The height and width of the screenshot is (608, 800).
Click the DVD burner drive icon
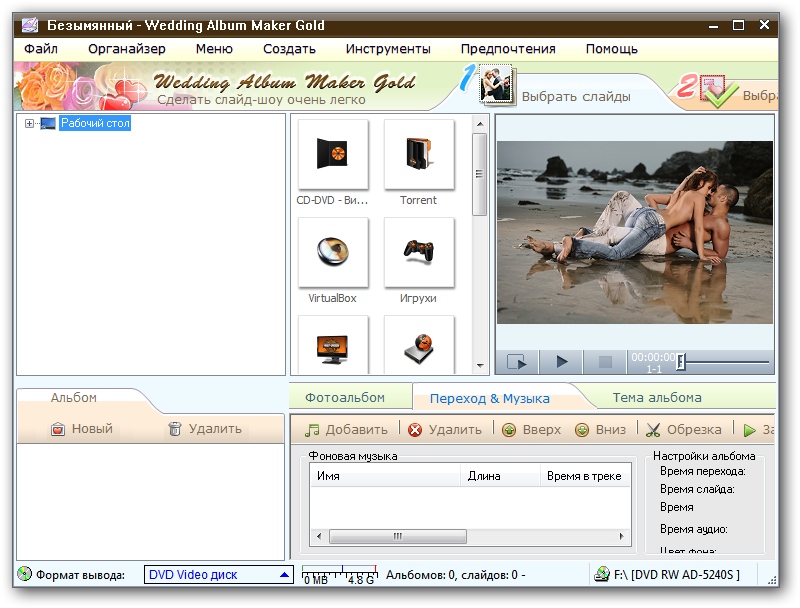603,574
